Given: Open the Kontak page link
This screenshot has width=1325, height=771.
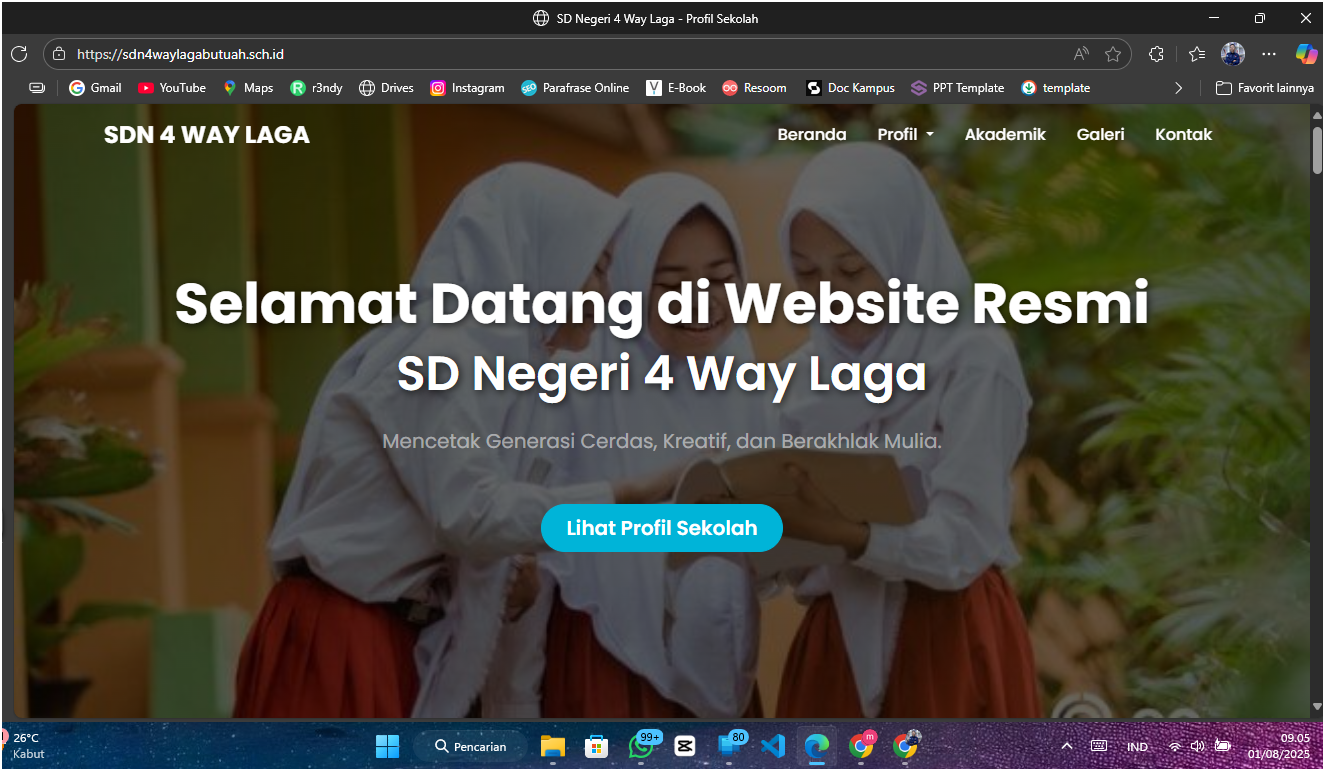Looking at the screenshot, I should coord(1183,134).
